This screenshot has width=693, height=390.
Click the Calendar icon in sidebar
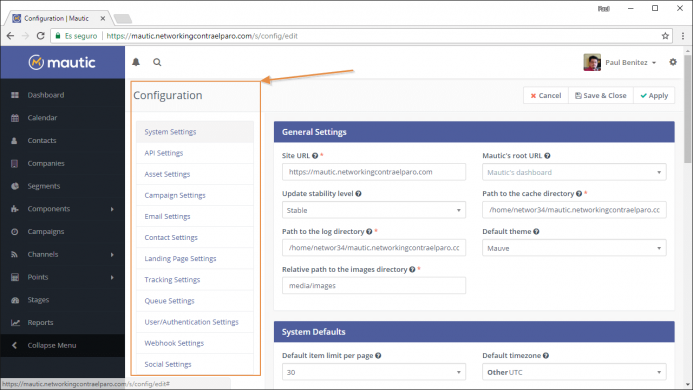[x=15, y=118]
